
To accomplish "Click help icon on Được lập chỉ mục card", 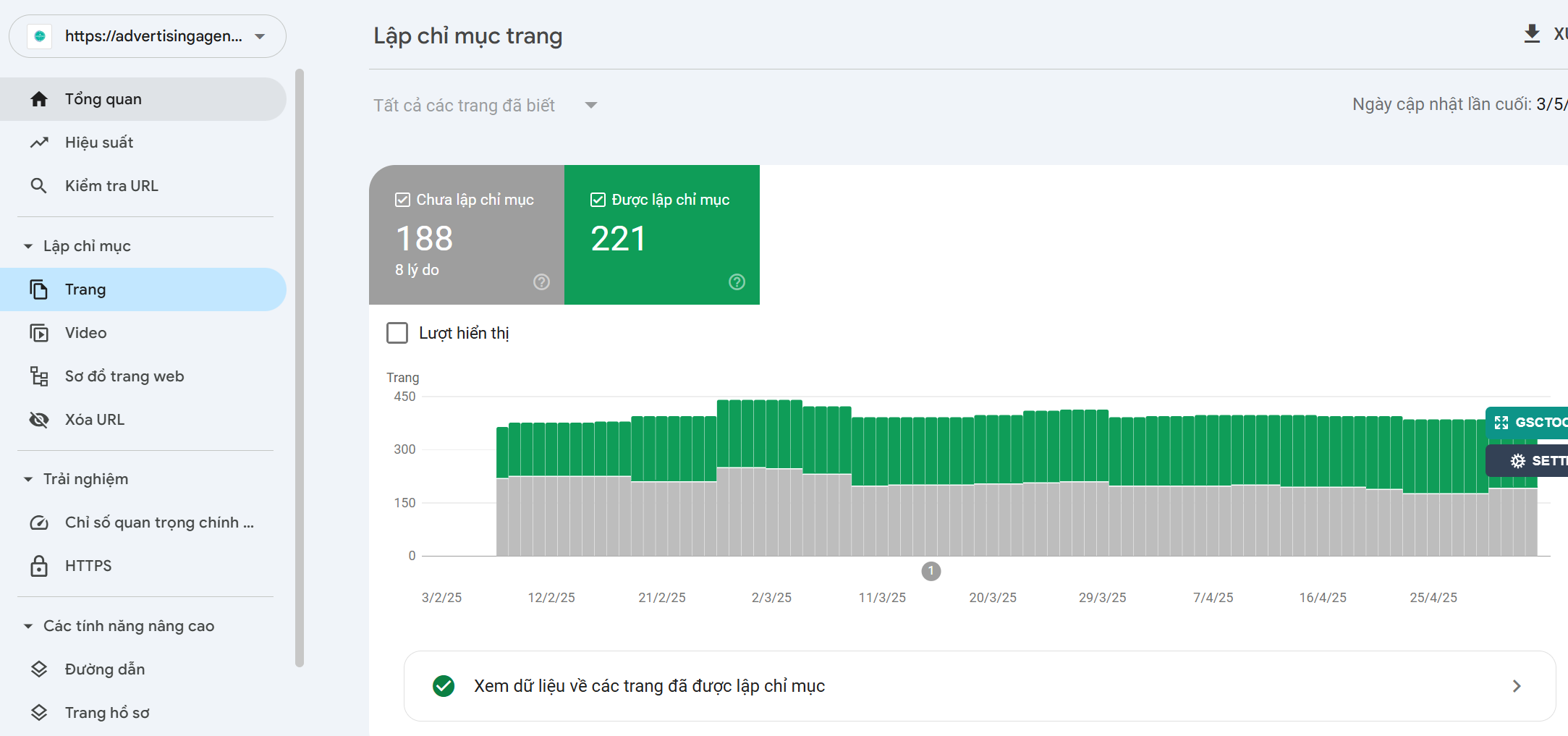I will click(x=737, y=282).
